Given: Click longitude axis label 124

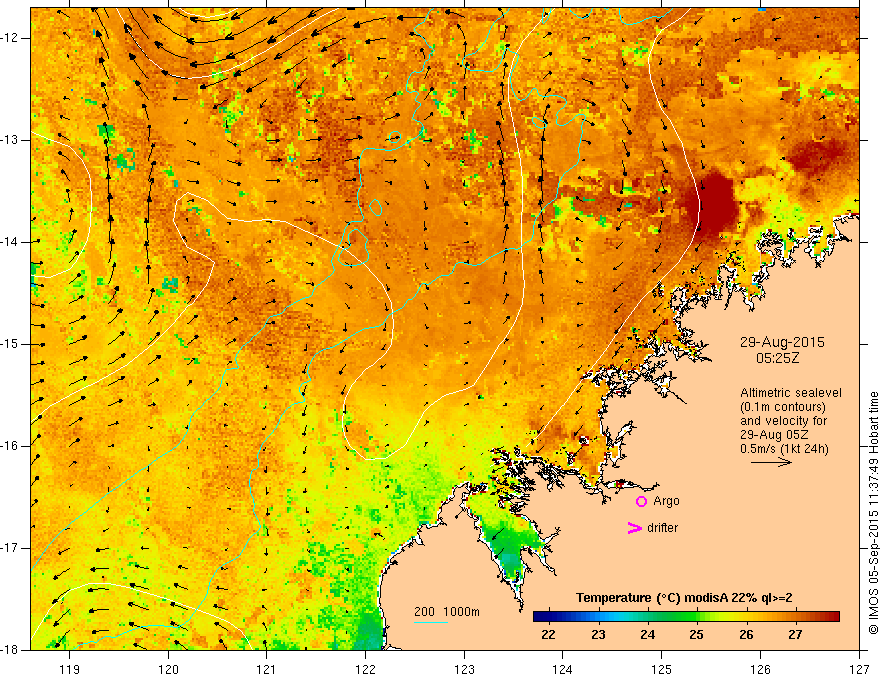Looking at the screenshot, I should [x=562, y=669].
